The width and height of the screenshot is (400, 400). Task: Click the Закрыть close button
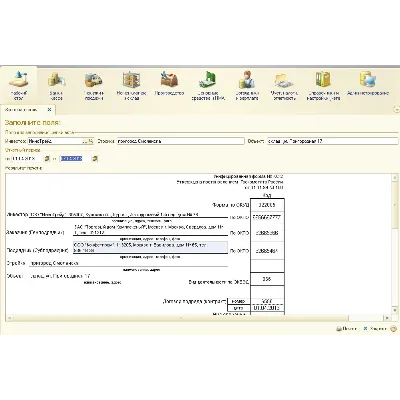[375, 328]
